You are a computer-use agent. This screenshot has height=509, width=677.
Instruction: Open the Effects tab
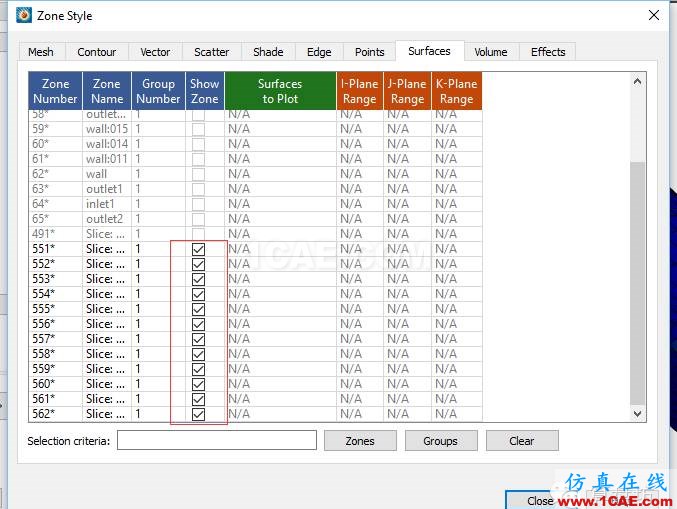pos(548,52)
